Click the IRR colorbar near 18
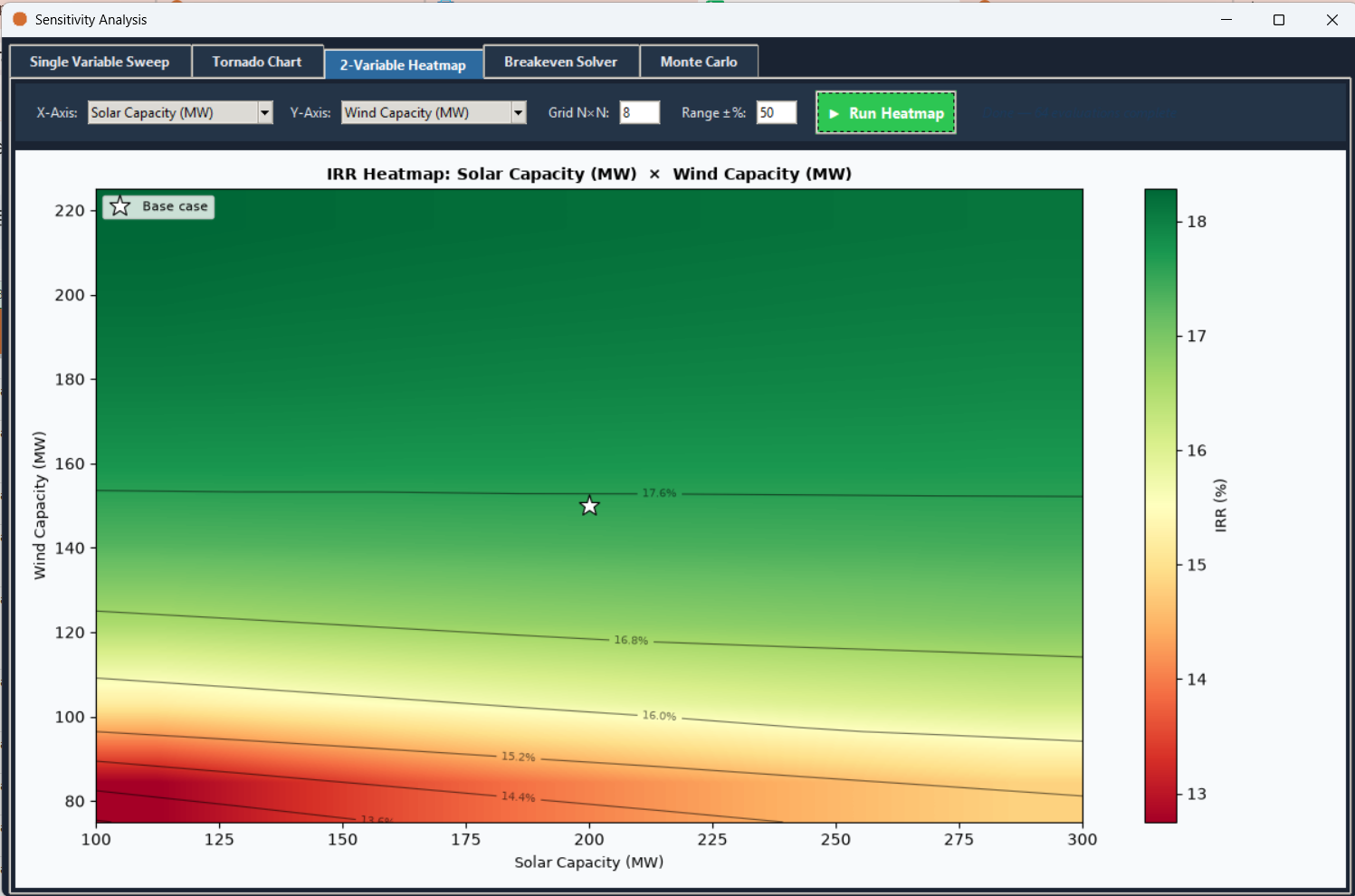 [x=1160, y=222]
